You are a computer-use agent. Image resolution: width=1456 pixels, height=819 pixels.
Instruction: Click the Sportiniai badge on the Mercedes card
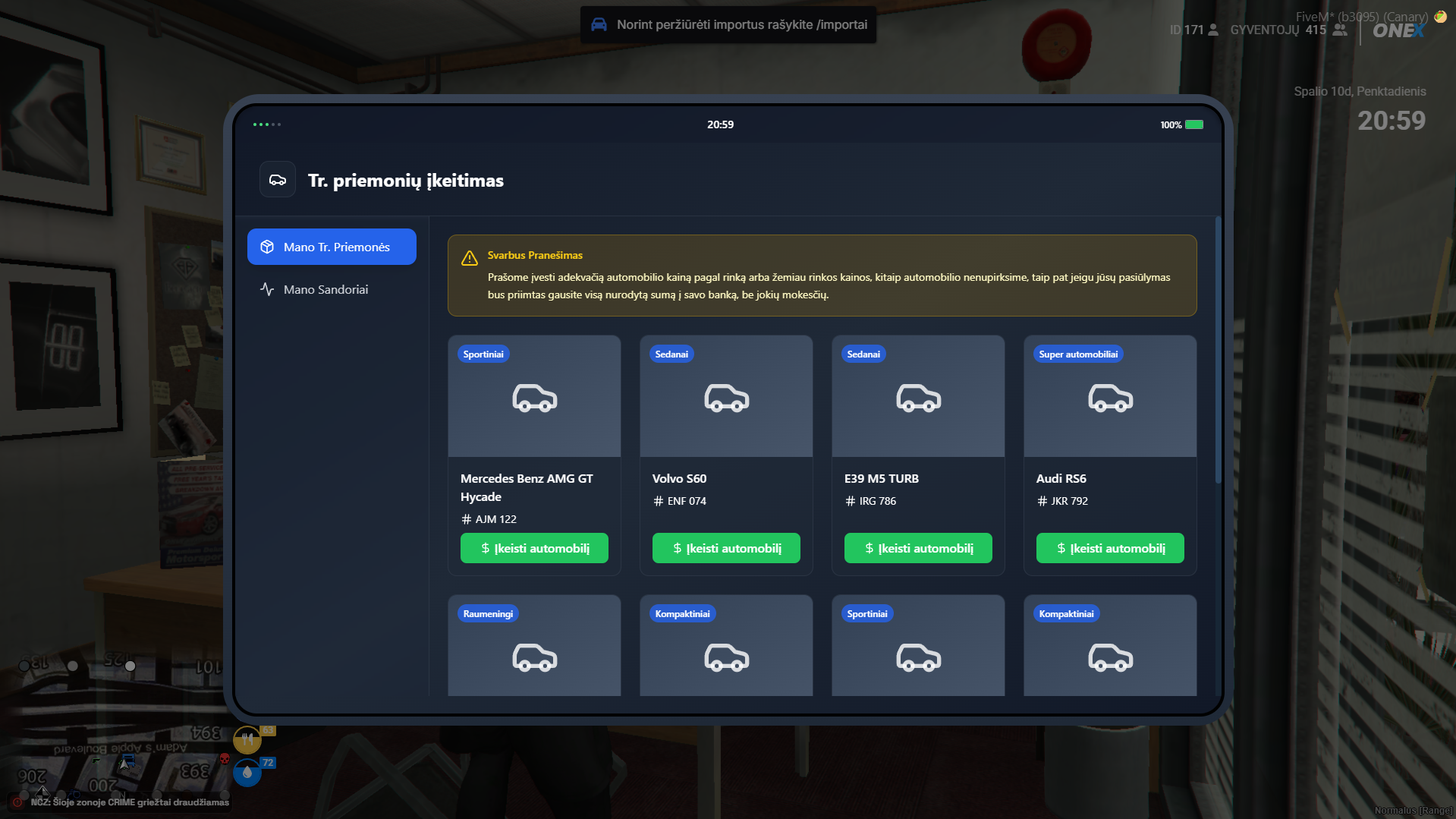click(483, 354)
